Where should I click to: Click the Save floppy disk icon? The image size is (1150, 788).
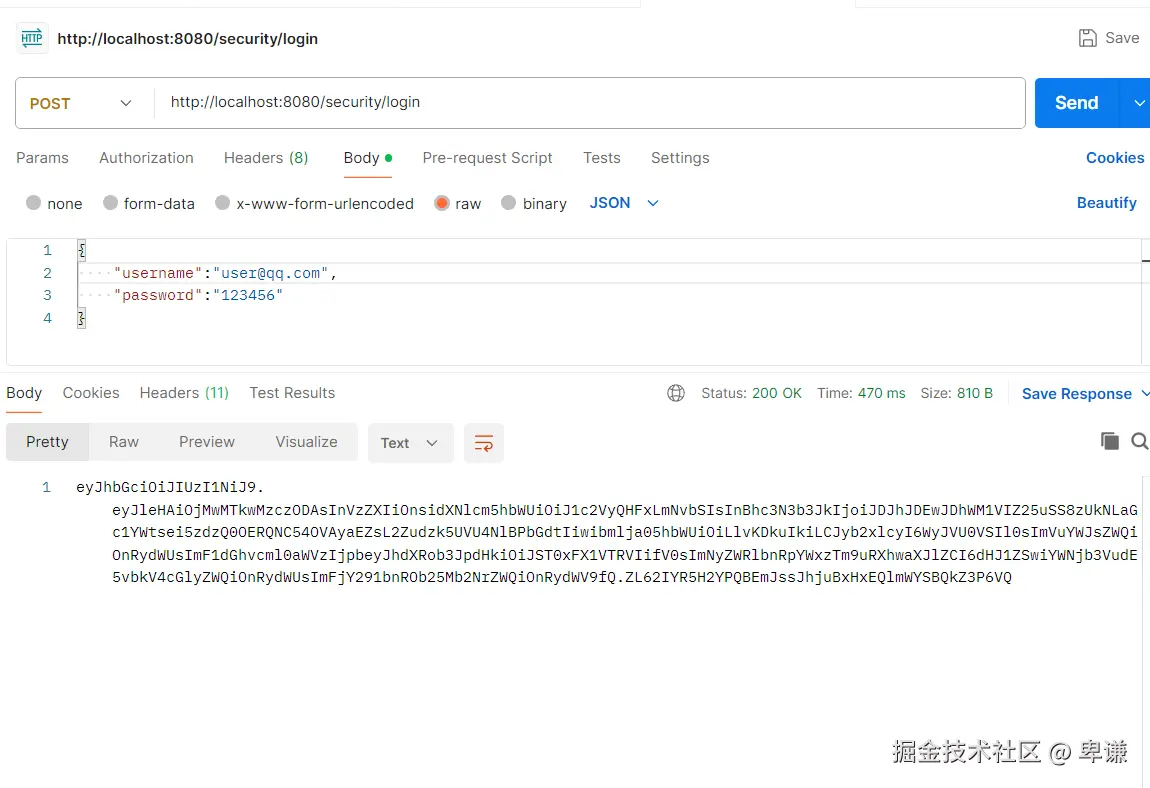(1088, 38)
